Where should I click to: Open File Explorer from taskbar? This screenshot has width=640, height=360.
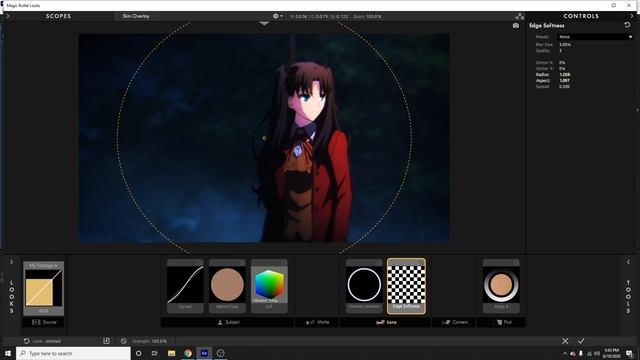pos(171,353)
